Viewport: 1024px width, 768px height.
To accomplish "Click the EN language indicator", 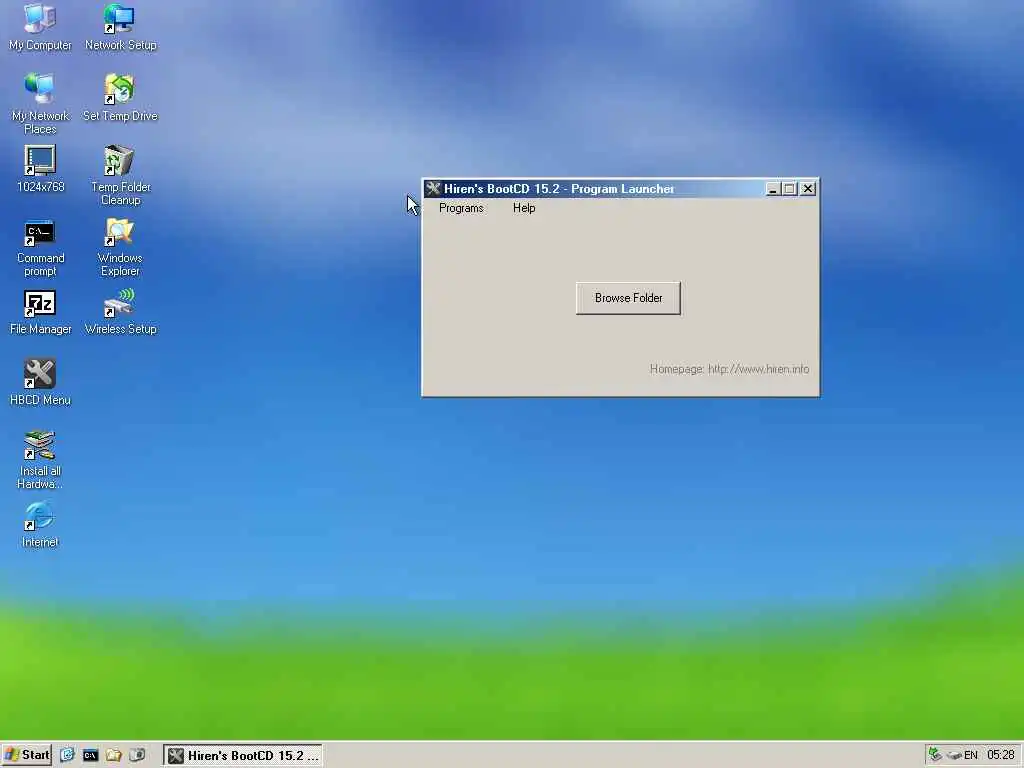I will point(971,756).
